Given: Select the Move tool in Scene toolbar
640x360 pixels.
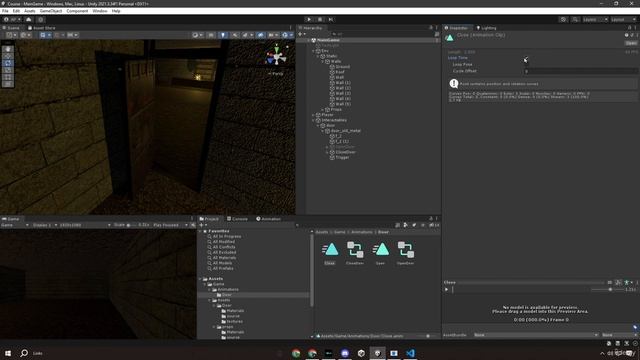Looking at the screenshot, I should 8,56.
